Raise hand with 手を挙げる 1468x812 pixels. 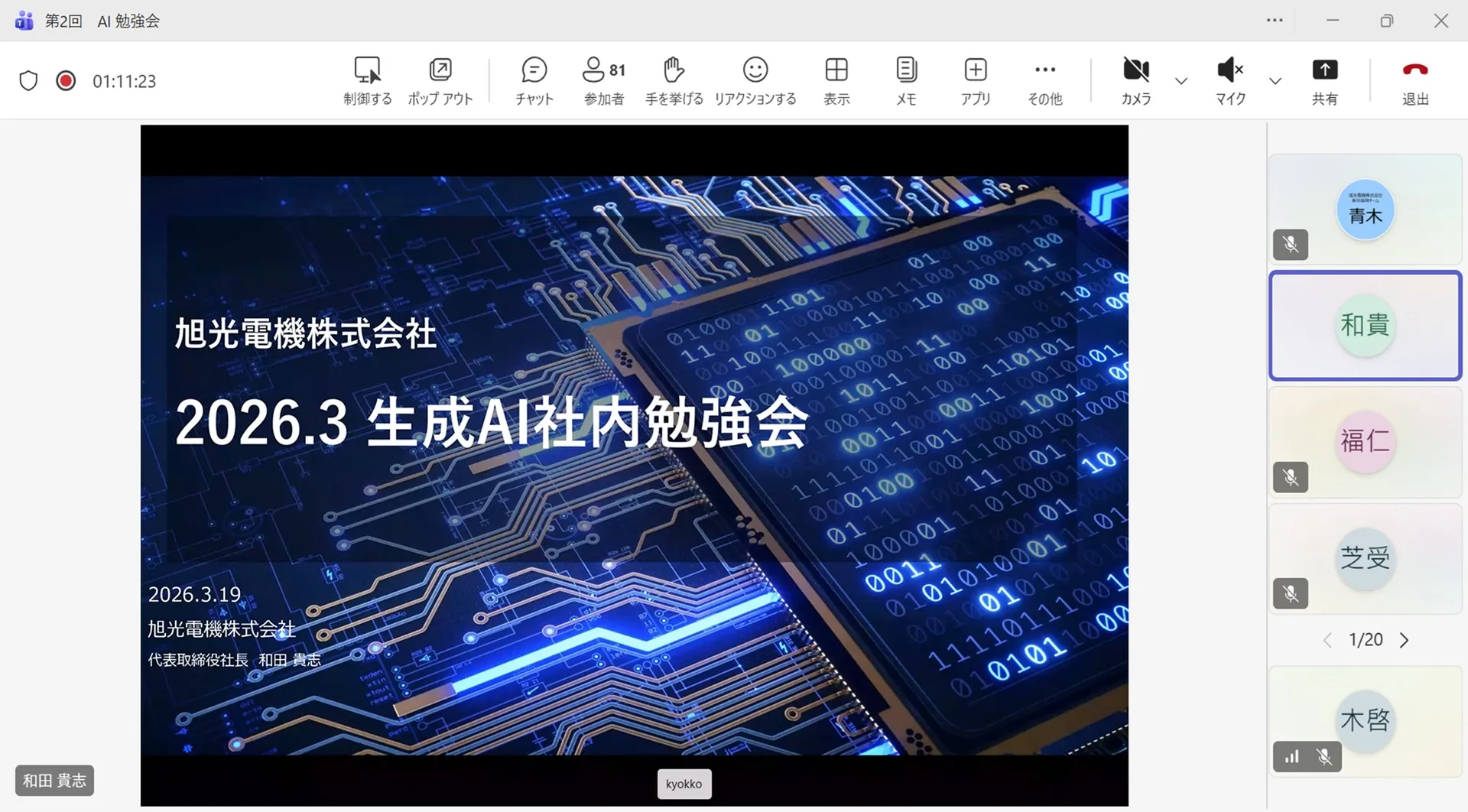point(674,80)
